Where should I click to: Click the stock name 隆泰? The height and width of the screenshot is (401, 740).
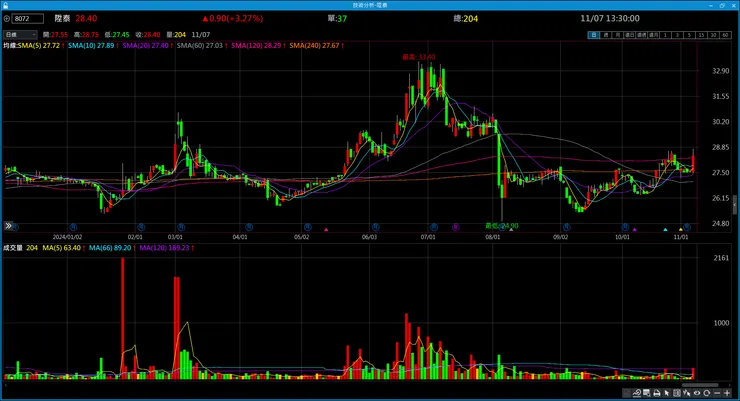(x=62, y=18)
